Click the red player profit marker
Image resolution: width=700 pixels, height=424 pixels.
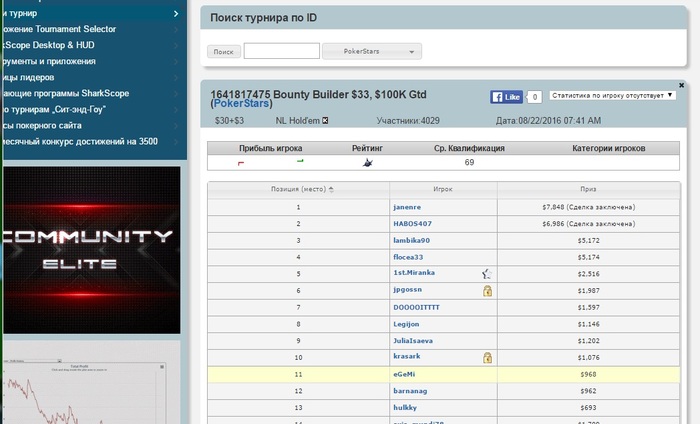(241, 164)
